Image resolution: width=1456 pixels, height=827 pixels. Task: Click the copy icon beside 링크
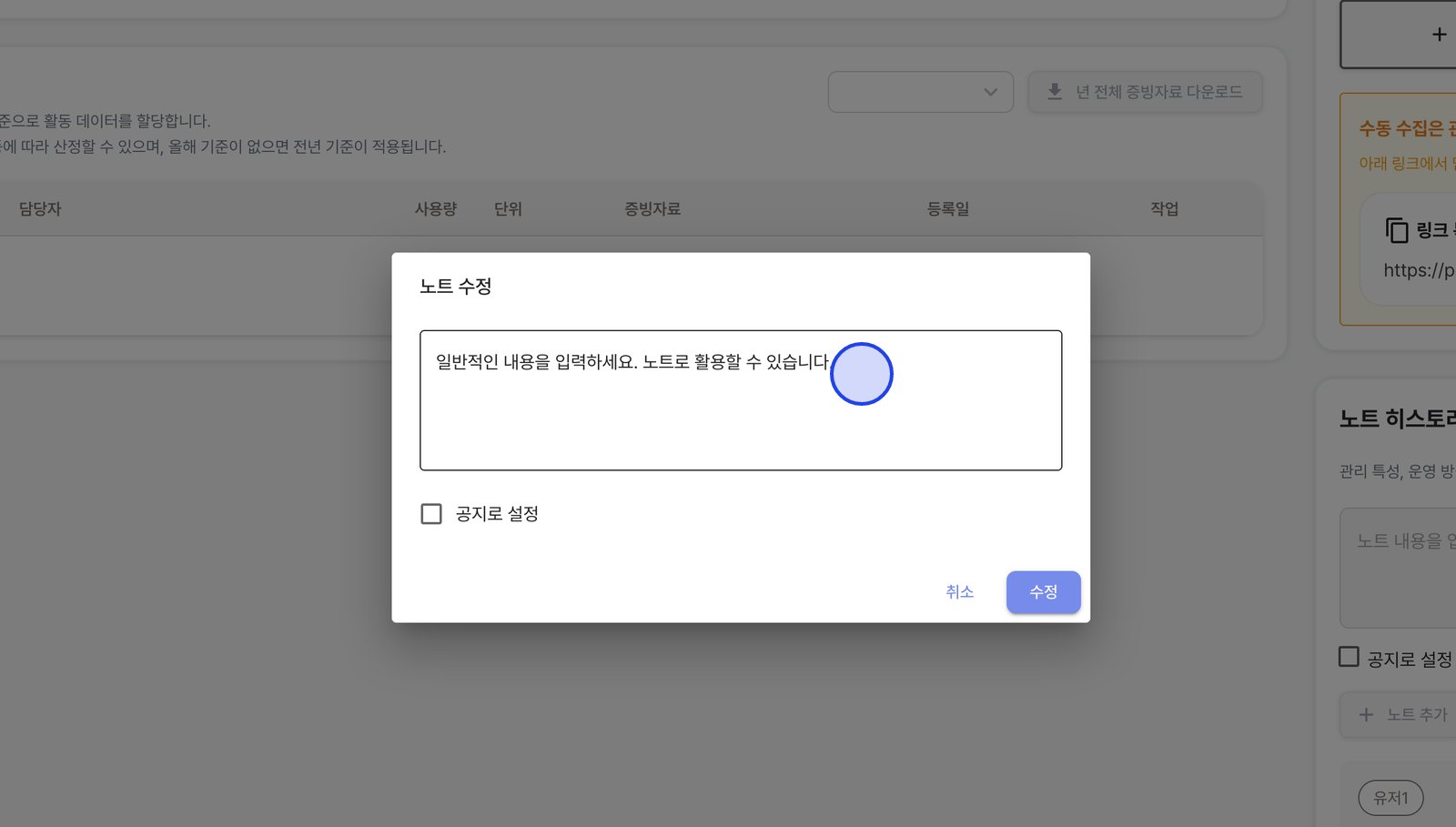click(1396, 230)
